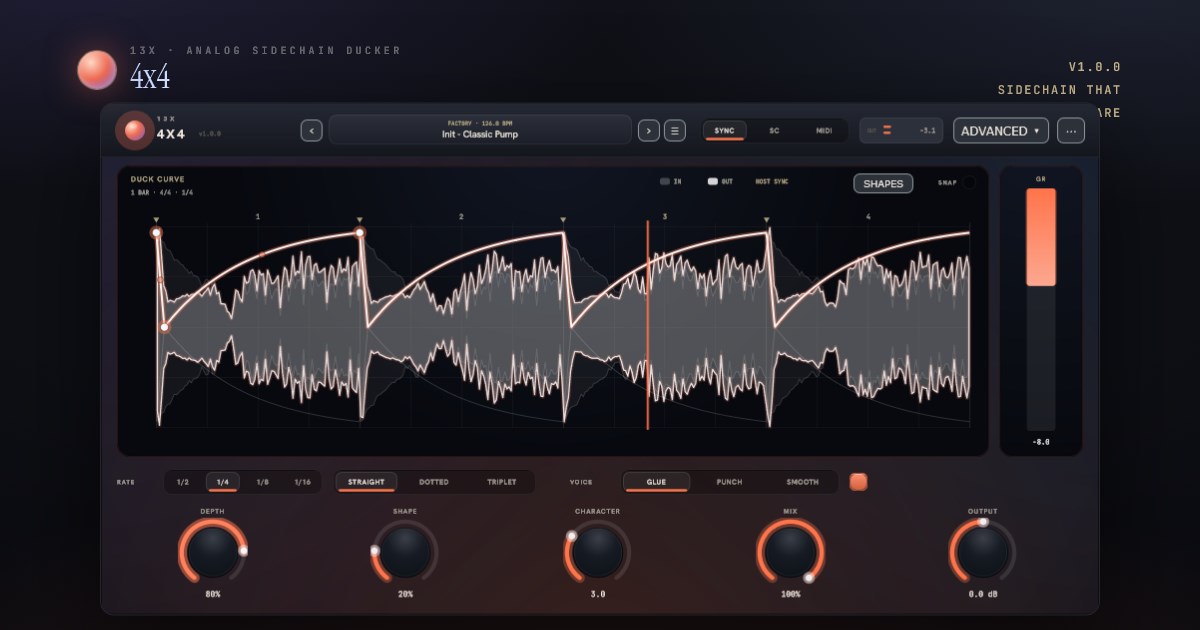The width and height of the screenshot is (1200, 630).
Task: Set rate to 1/4
Action: coord(223,482)
